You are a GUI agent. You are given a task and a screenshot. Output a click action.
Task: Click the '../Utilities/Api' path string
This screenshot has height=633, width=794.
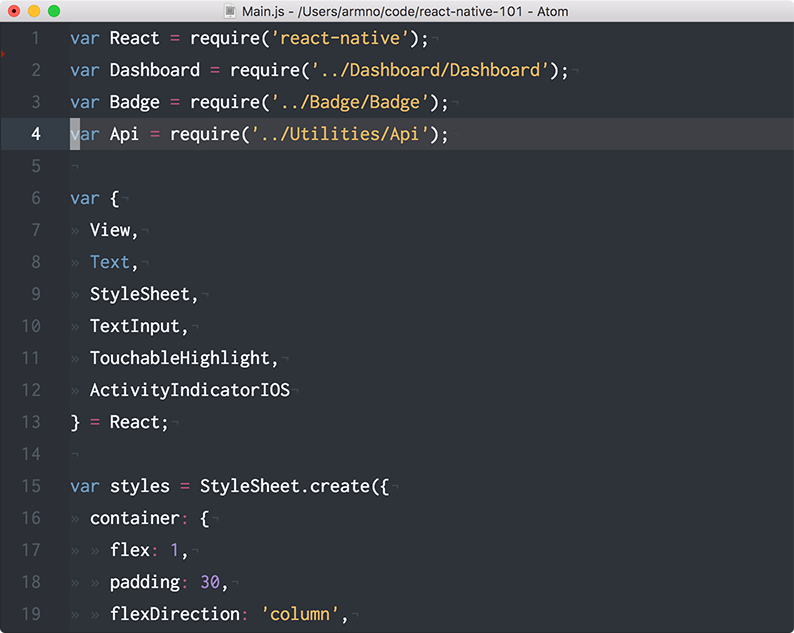click(340, 134)
